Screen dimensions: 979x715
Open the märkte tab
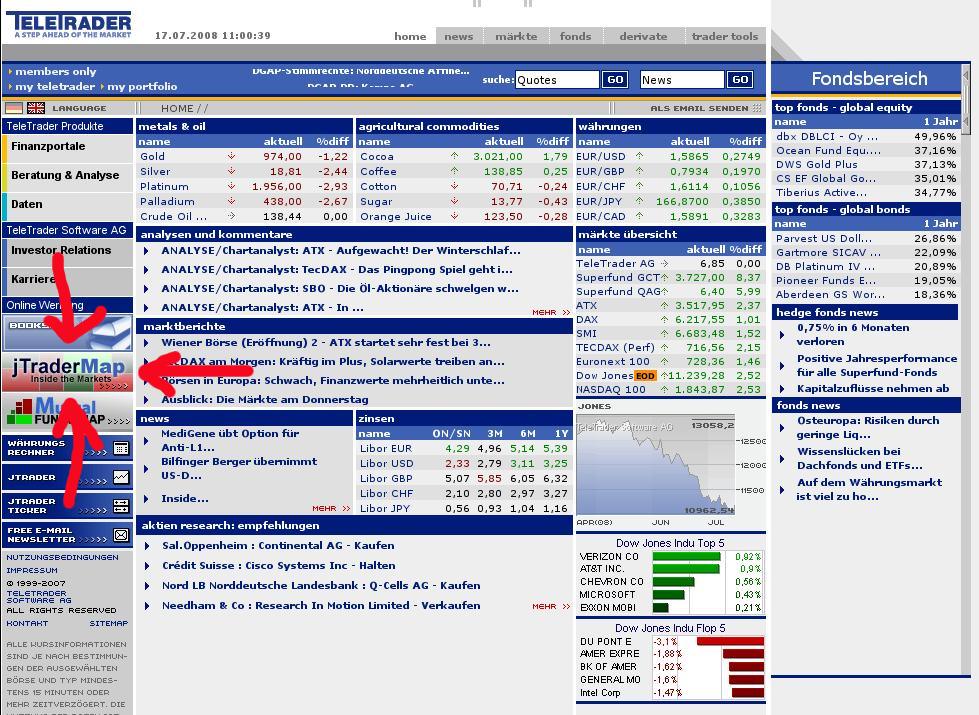pyautogui.click(x=516, y=36)
